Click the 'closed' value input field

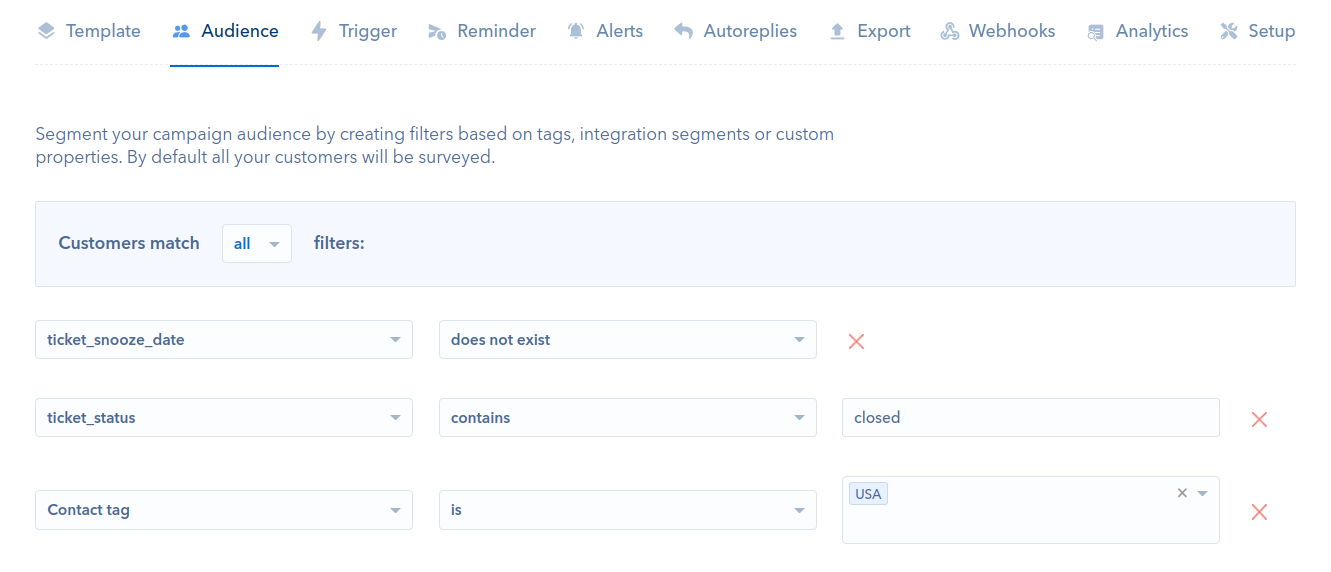pos(1031,417)
